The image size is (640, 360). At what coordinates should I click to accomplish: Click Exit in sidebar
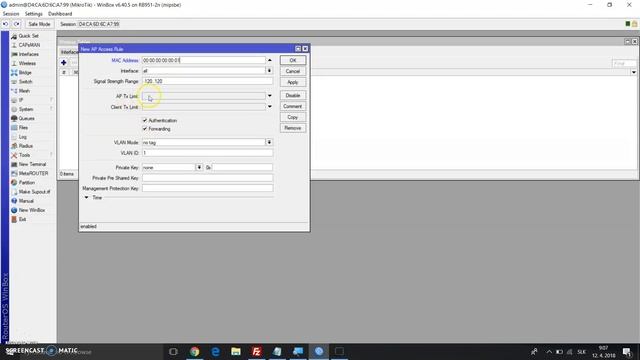(x=22, y=219)
